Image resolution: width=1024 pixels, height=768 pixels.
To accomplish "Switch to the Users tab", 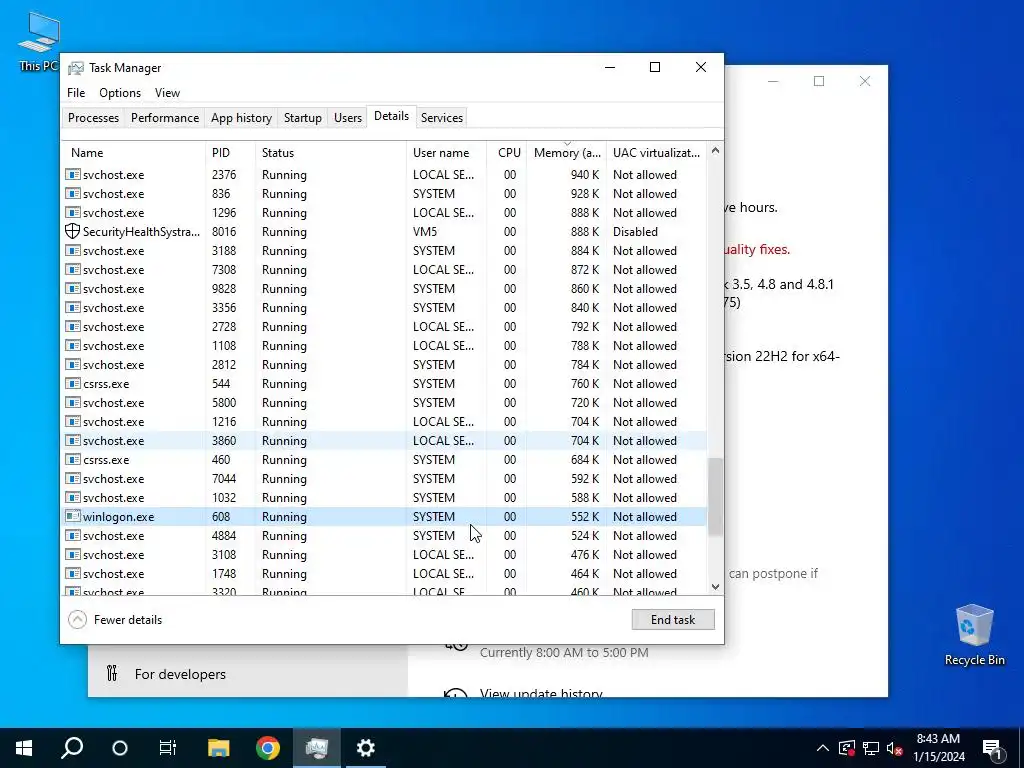I will (347, 118).
